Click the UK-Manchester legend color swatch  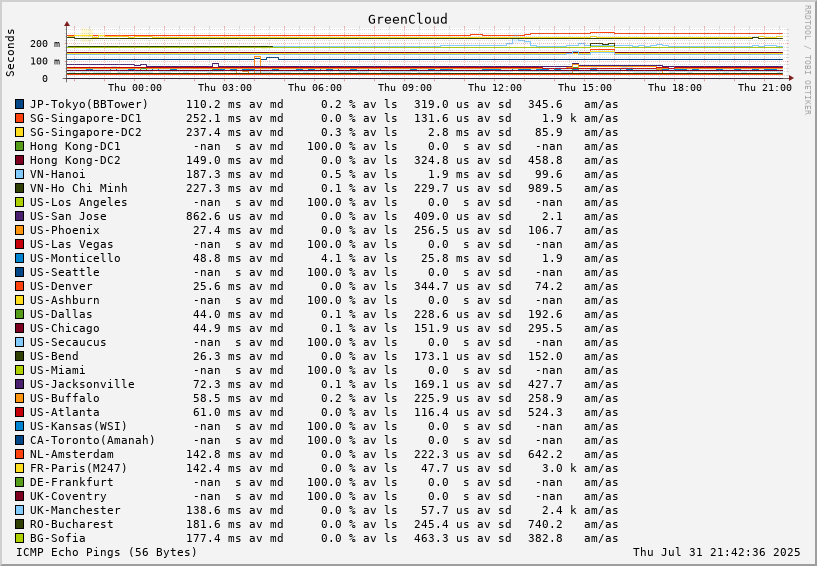pyautogui.click(x=20, y=510)
